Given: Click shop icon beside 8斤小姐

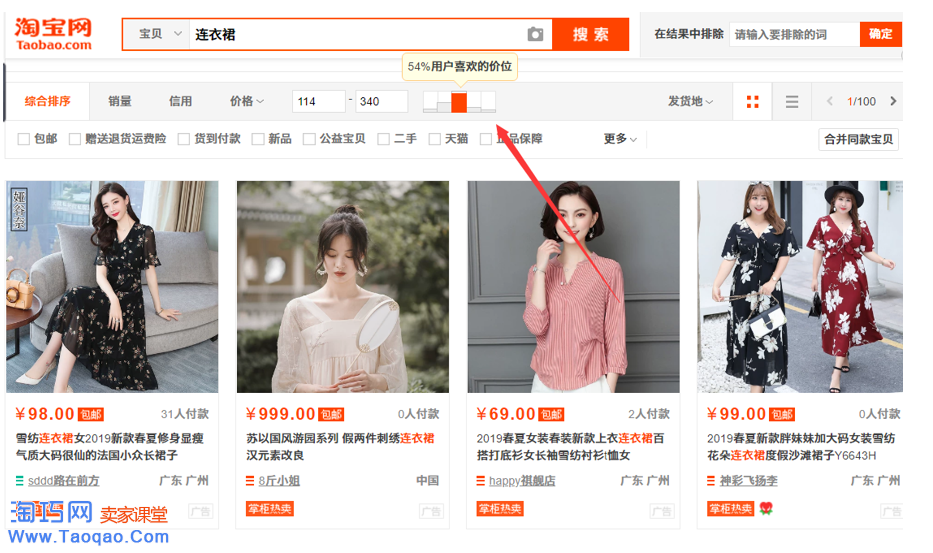Looking at the screenshot, I should coord(250,480).
